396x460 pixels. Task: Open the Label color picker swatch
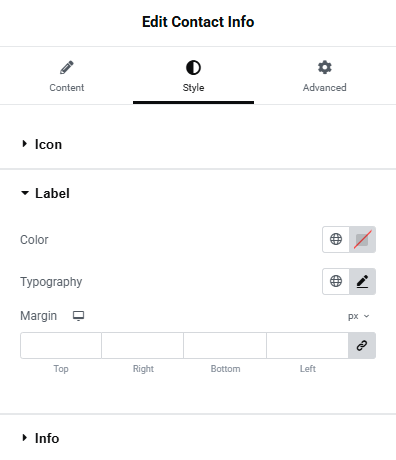click(x=362, y=239)
